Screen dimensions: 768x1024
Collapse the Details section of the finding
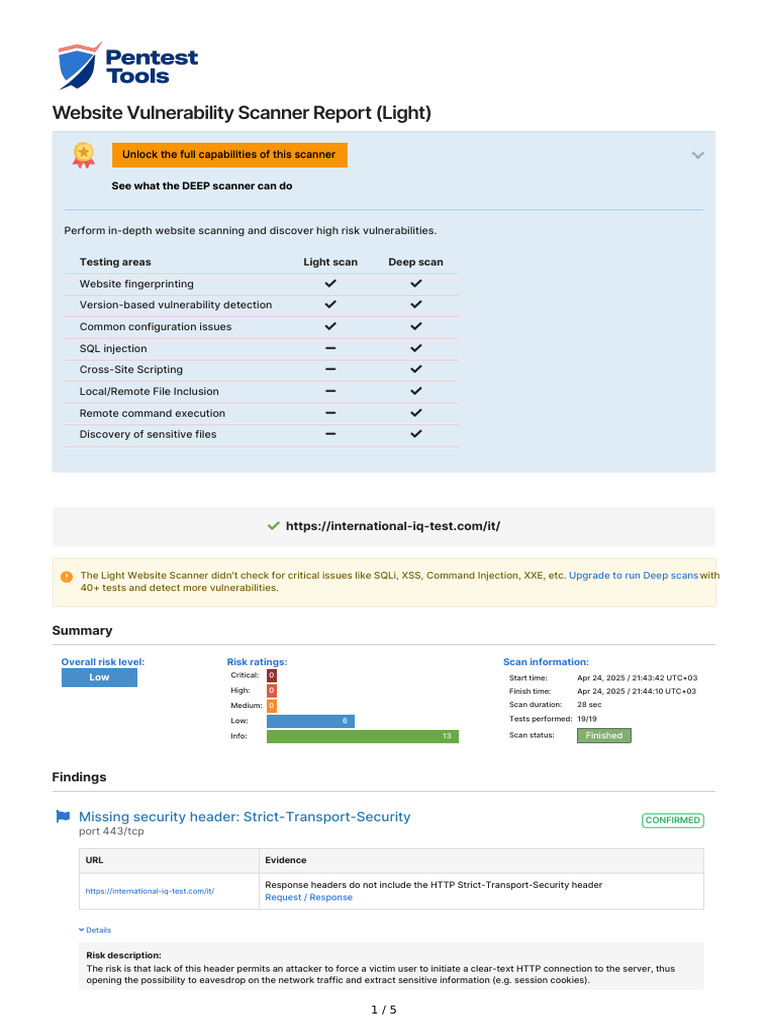pos(95,930)
